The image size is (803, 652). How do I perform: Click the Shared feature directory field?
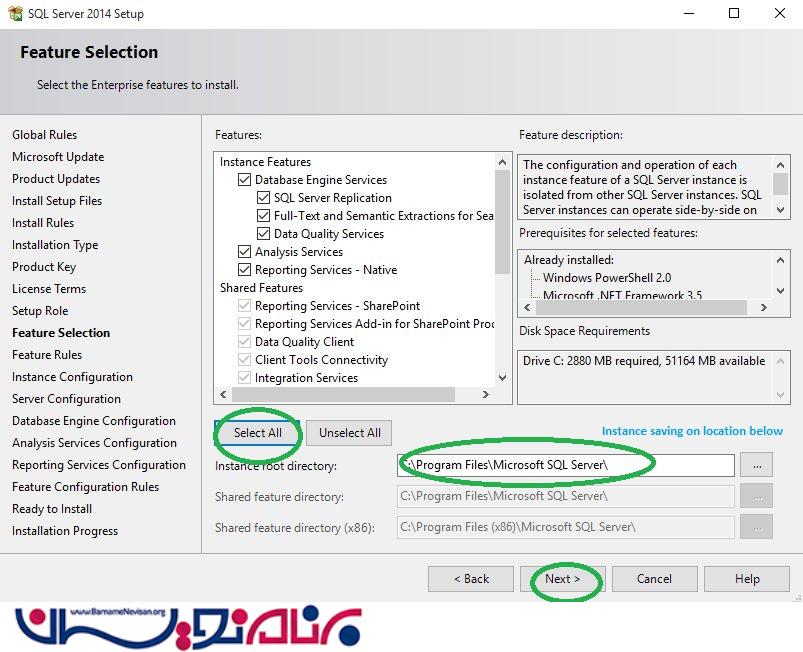coord(566,496)
